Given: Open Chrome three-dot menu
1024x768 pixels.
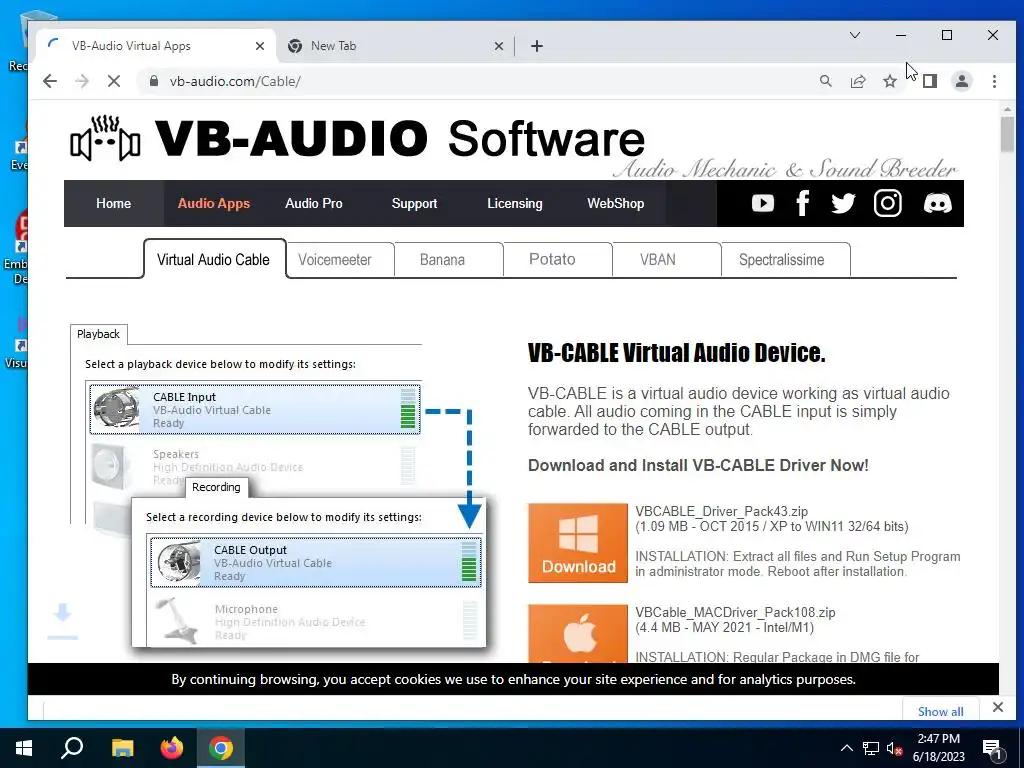Looking at the screenshot, I should (x=994, y=81).
